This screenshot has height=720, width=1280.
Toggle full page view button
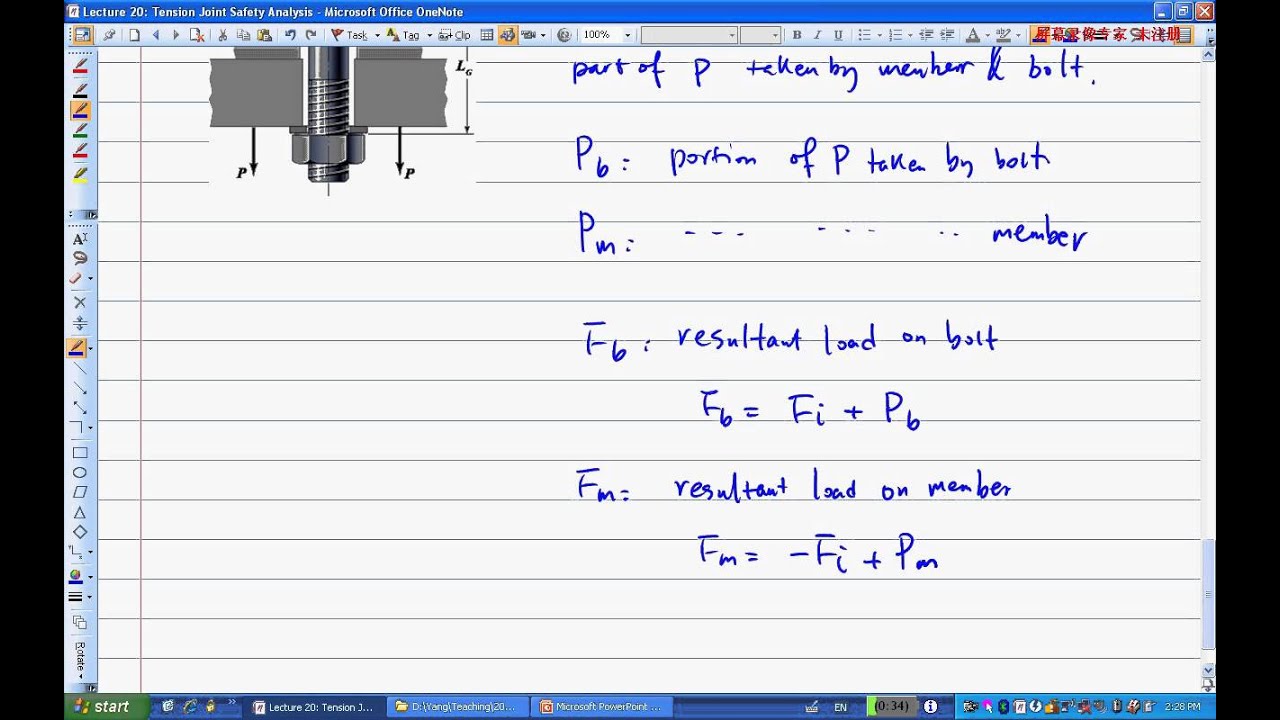82,35
